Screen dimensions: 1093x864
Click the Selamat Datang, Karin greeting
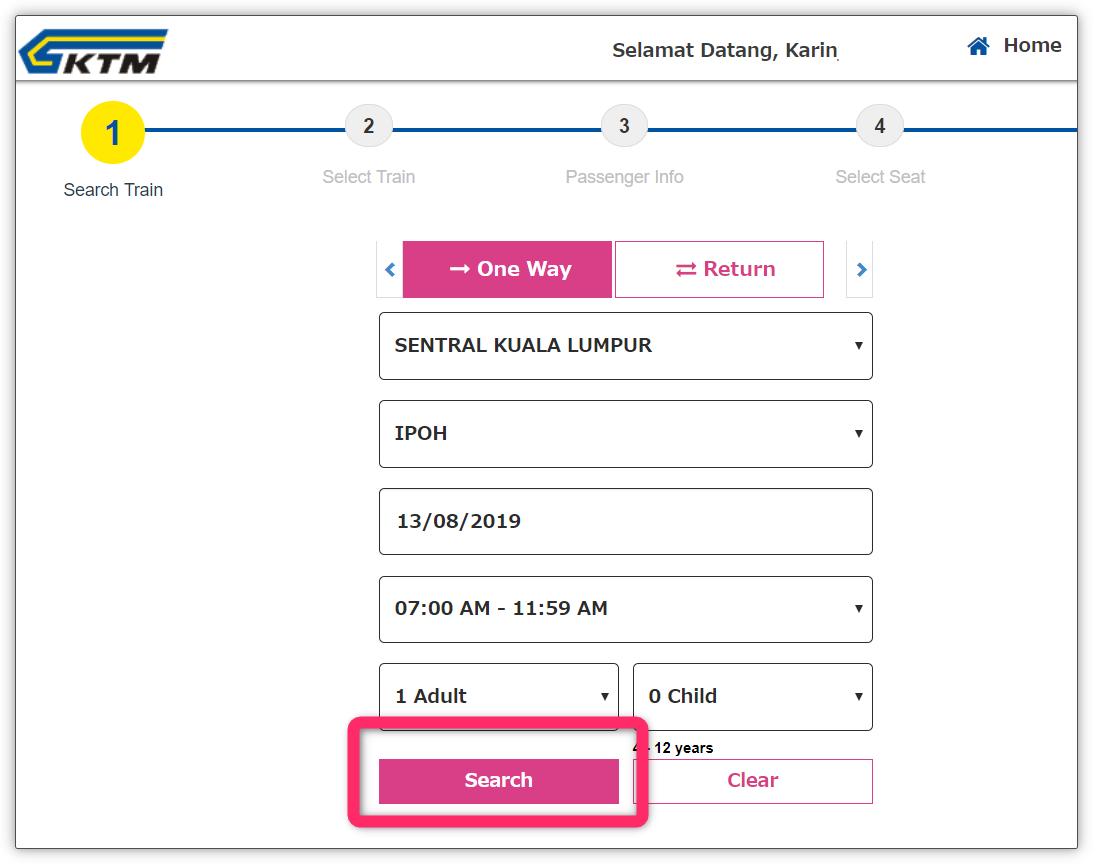(724, 51)
